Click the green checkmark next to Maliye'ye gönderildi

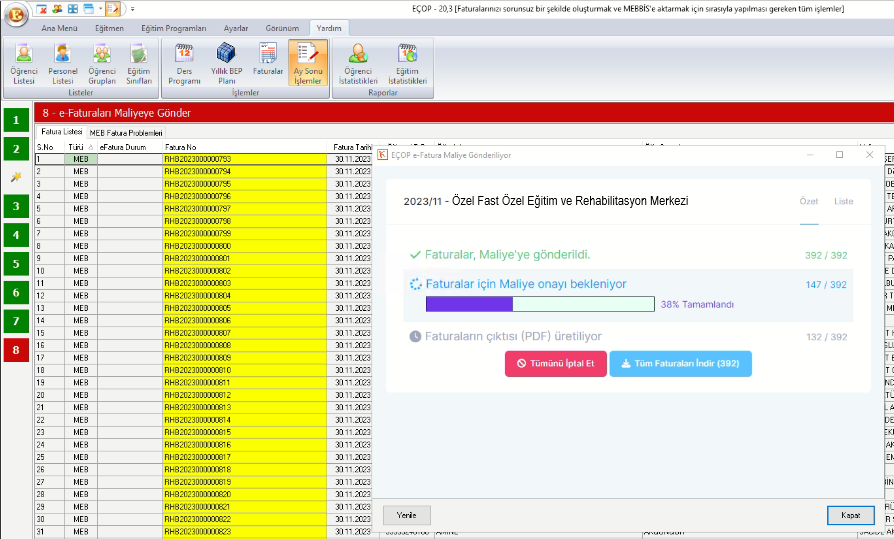(415, 255)
